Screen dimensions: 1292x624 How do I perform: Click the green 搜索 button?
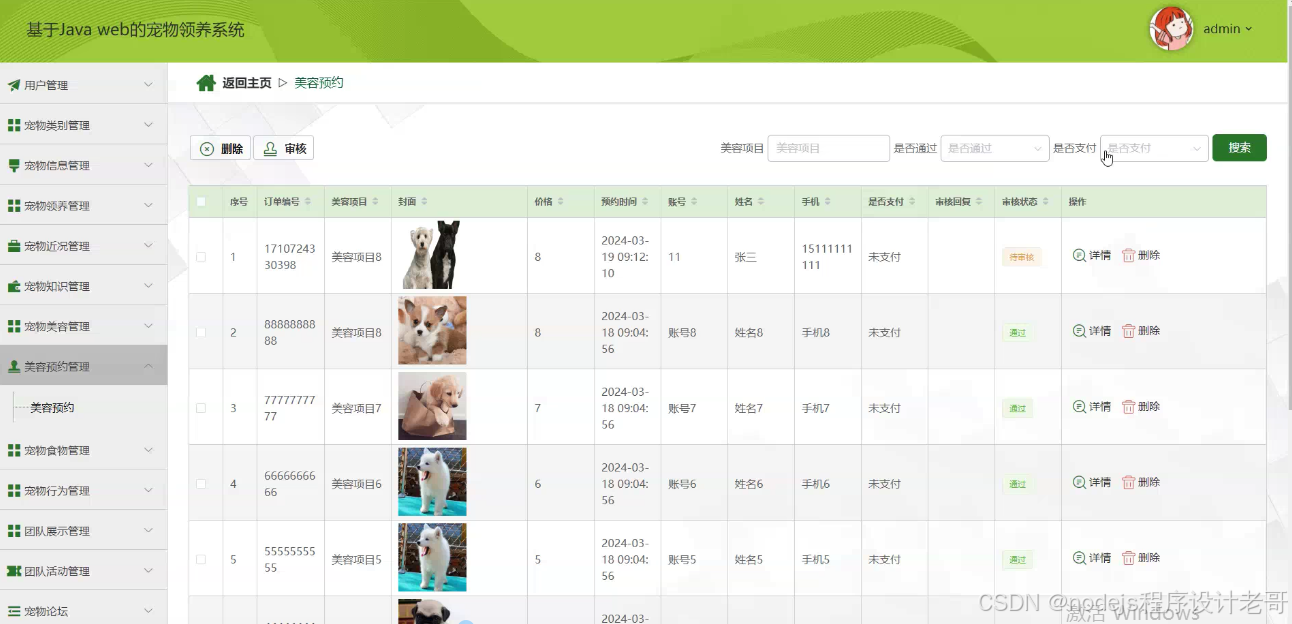click(1239, 148)
